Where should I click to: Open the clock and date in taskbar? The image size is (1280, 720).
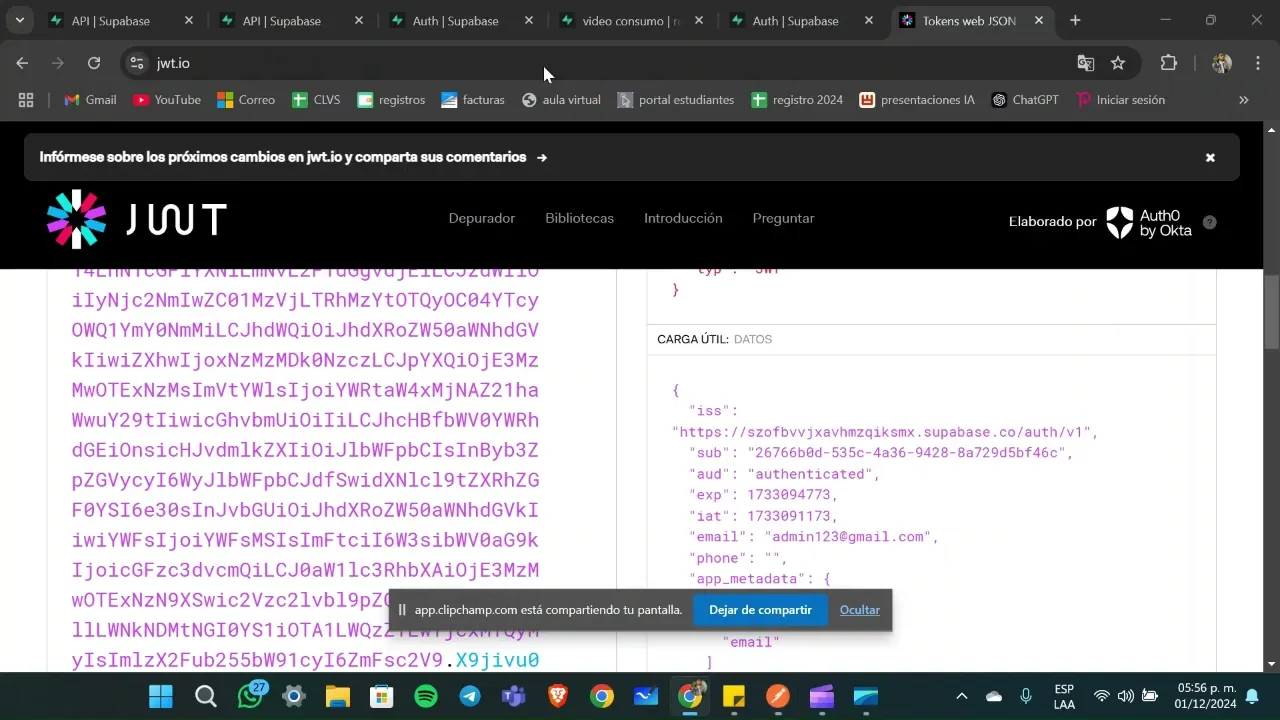pyautogui.click(x=1206, y=696)
